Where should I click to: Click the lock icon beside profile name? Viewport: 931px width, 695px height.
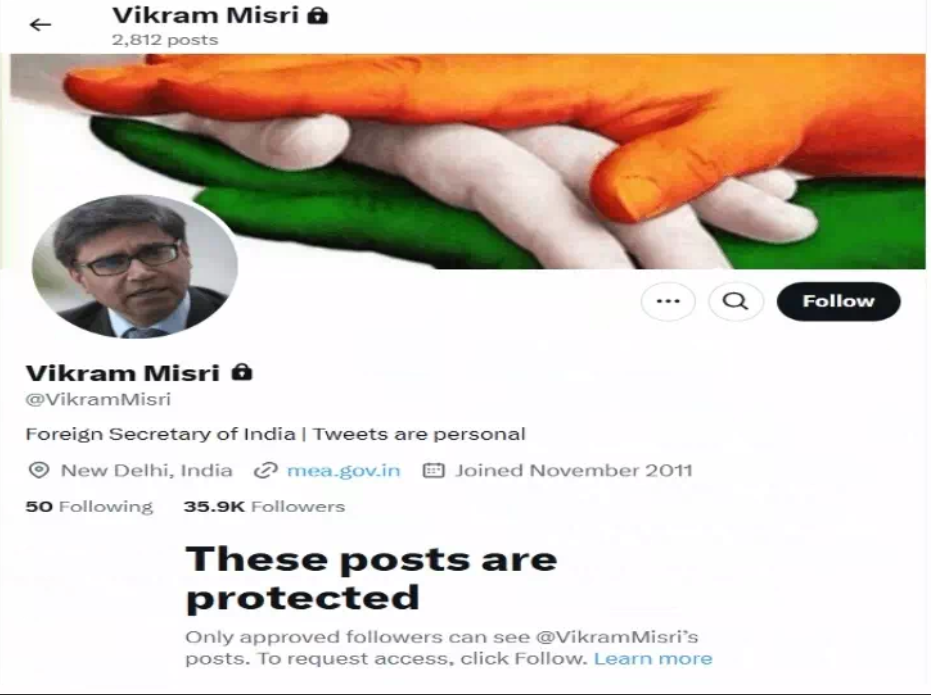pos(242,372)
